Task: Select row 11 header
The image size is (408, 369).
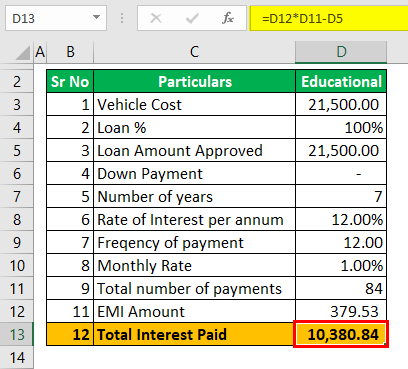Action: coord(17,288)
